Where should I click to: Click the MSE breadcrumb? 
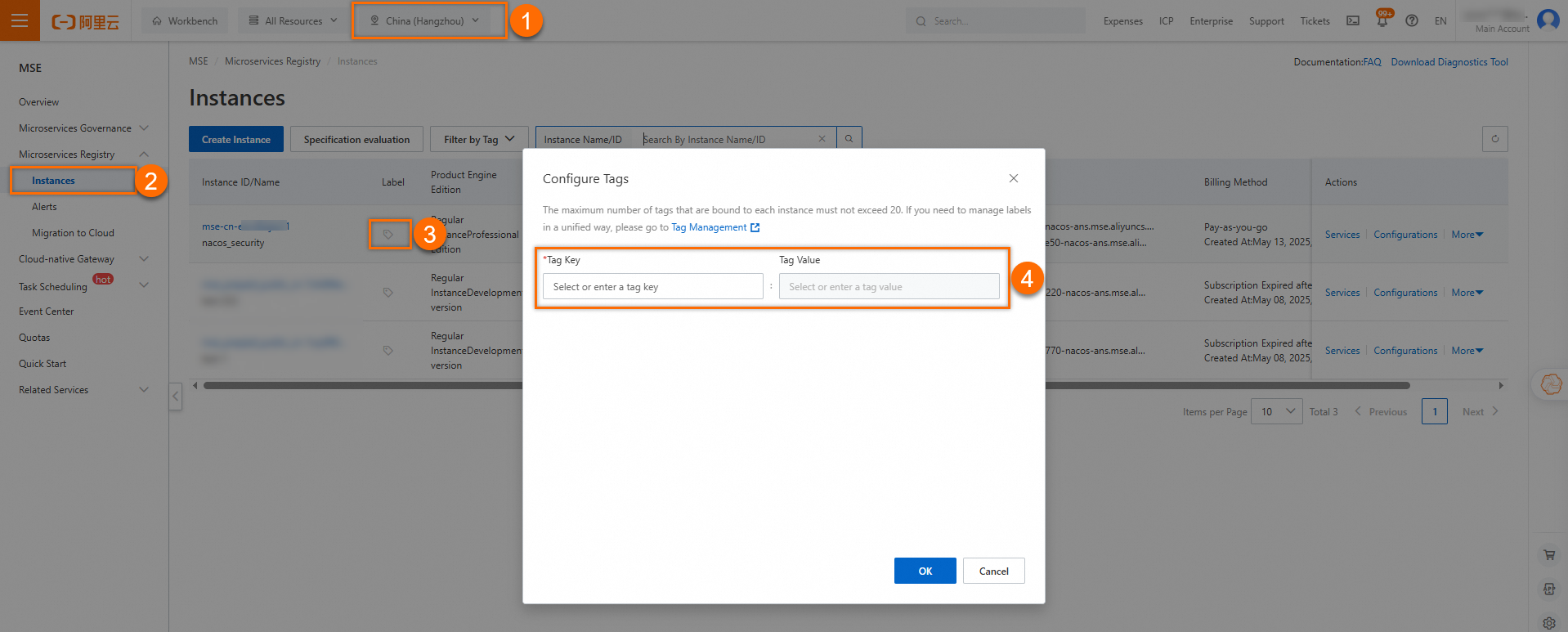198,61
